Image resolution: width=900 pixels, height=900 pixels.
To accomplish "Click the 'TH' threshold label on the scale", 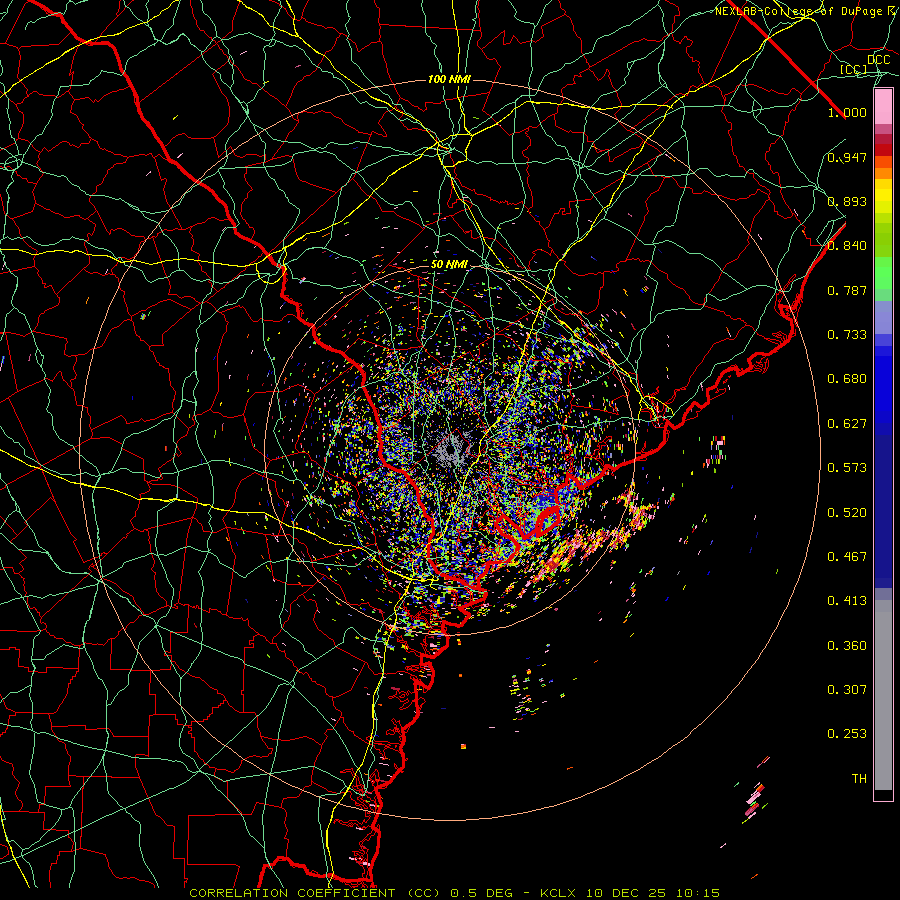I will 859,779.
